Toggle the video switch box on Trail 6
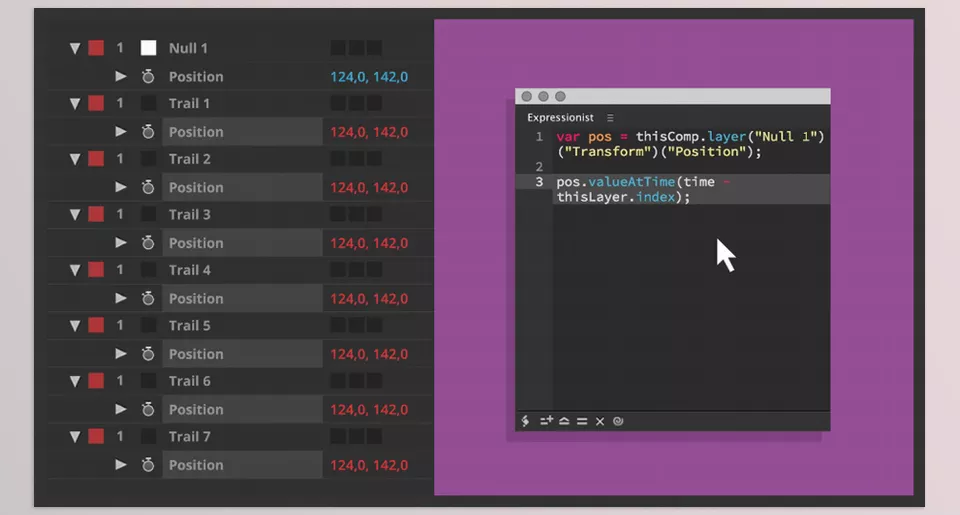Screen dimensions: 960x515 pos(148,381)
